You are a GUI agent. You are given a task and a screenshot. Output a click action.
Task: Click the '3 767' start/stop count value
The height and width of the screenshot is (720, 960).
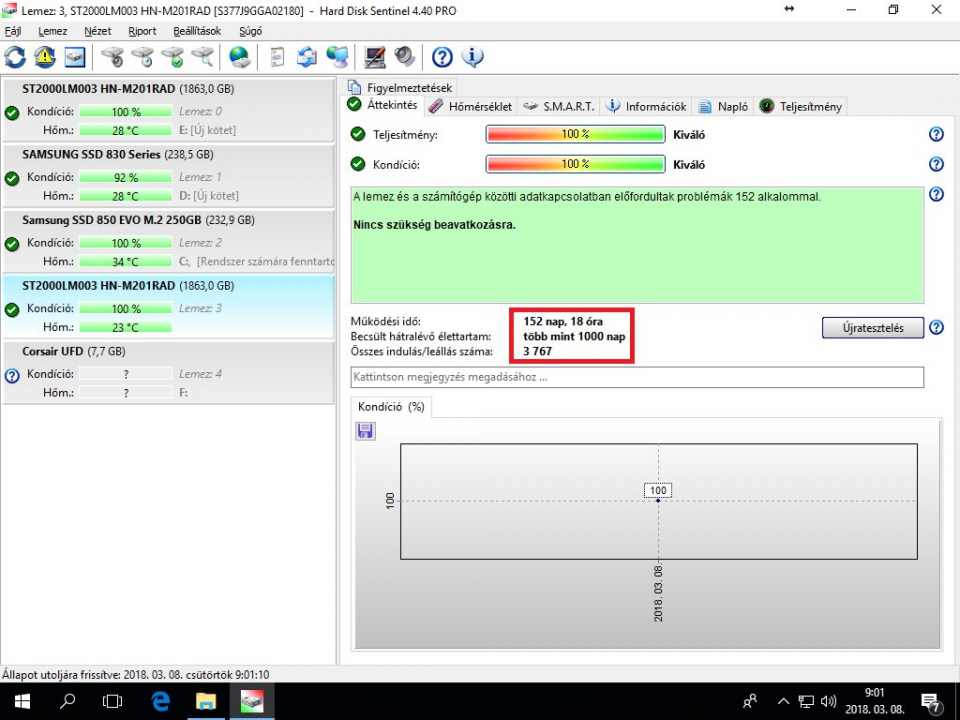538,351
